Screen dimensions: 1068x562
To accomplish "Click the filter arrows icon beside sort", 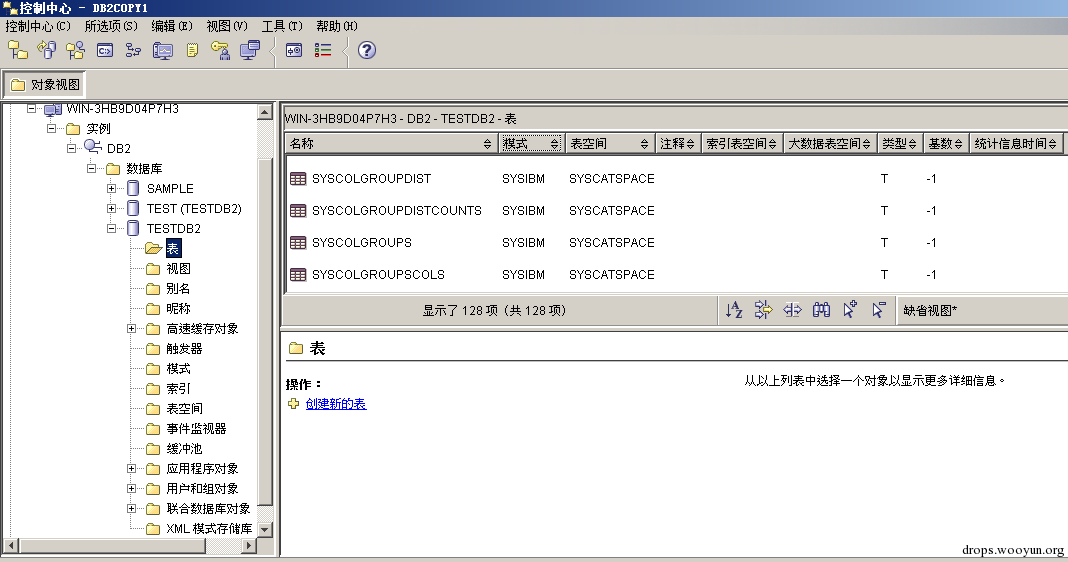I will pos(763,310).
